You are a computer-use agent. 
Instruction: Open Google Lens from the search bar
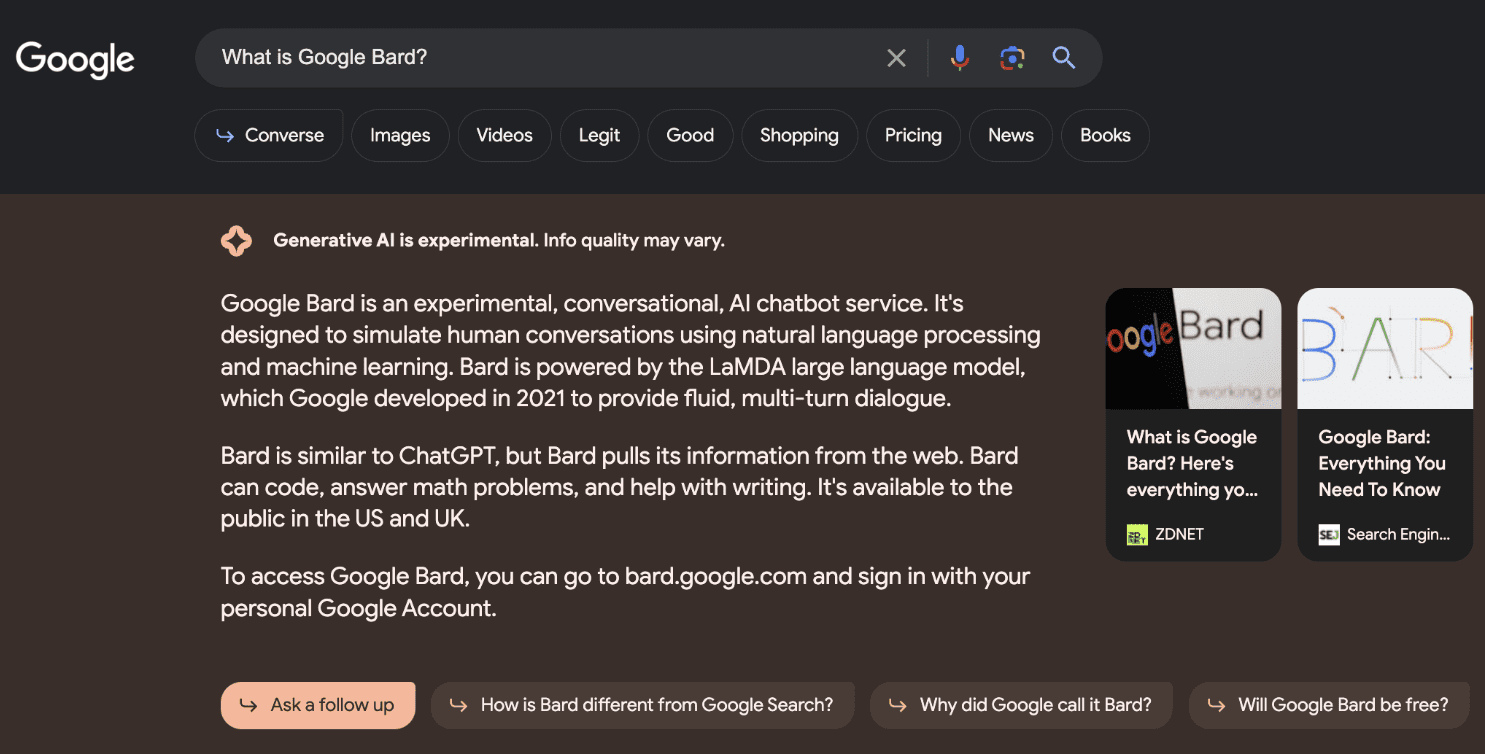click(1012, 57)
